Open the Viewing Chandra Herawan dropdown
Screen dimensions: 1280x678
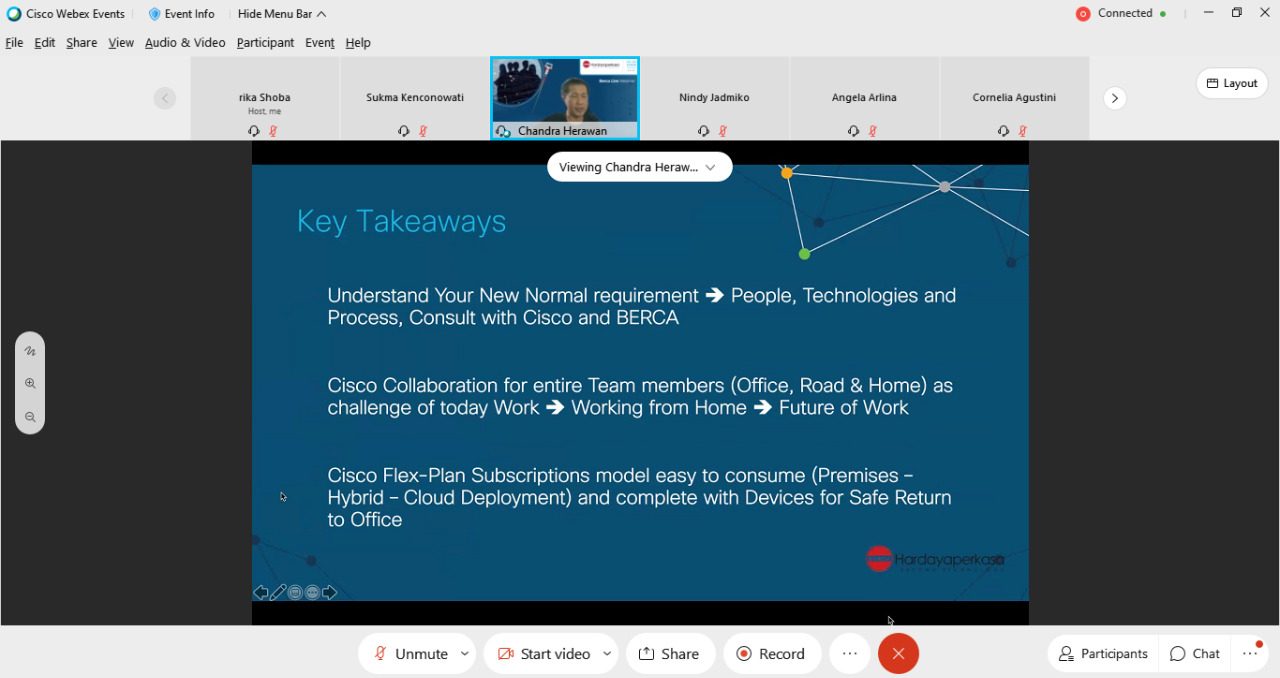(640, 167)
